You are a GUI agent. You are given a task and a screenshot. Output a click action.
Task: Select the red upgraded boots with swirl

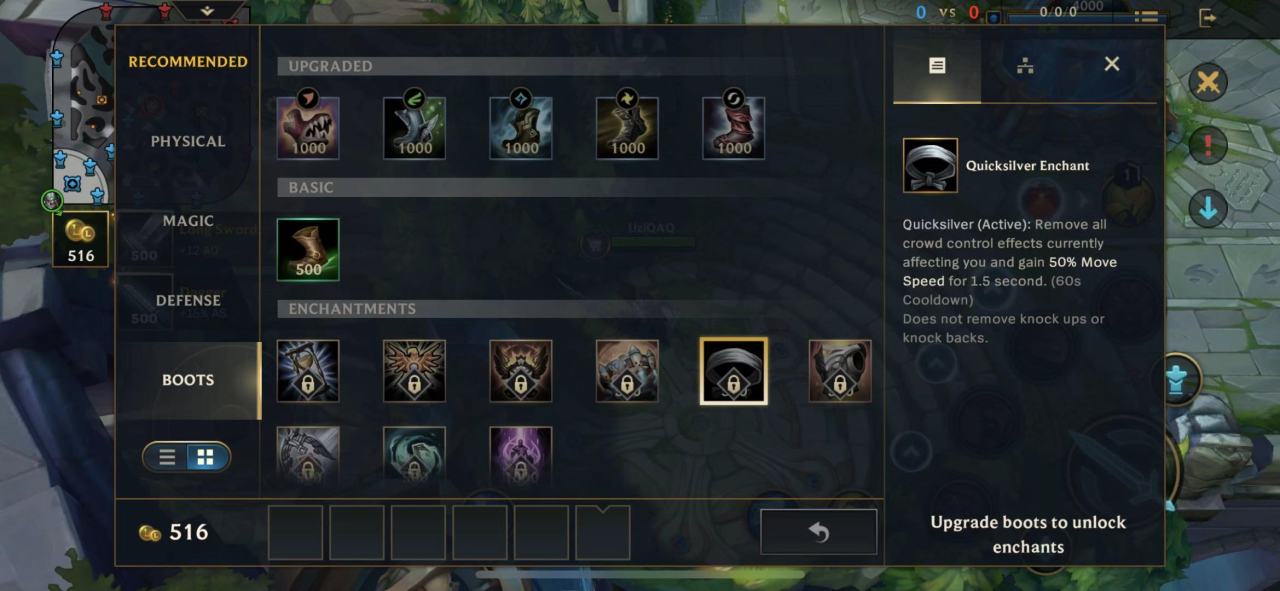(x=734, y=128)
